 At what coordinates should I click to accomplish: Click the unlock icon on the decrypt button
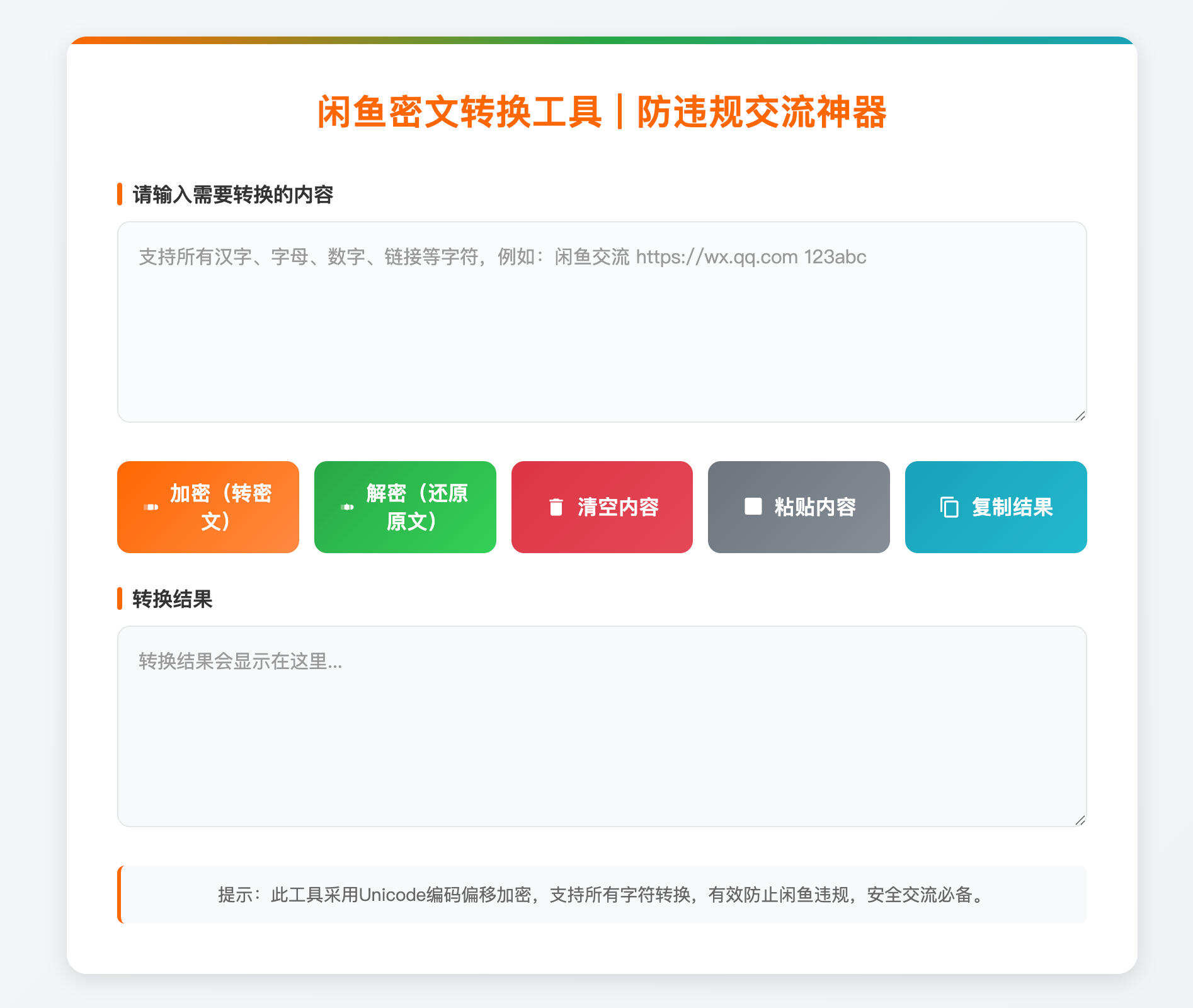click(348, 507)
